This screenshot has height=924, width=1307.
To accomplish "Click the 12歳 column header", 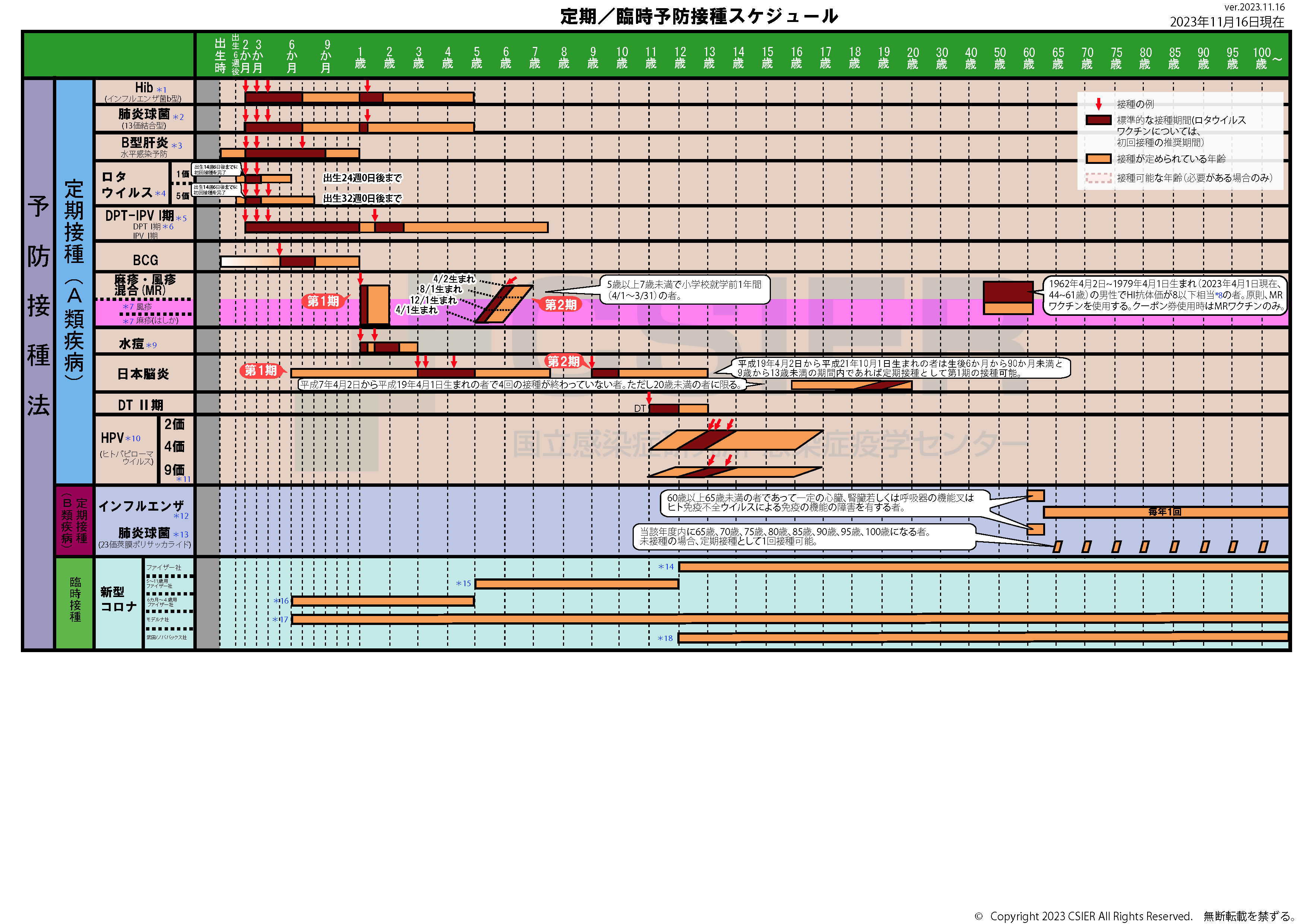I will 680,57.
